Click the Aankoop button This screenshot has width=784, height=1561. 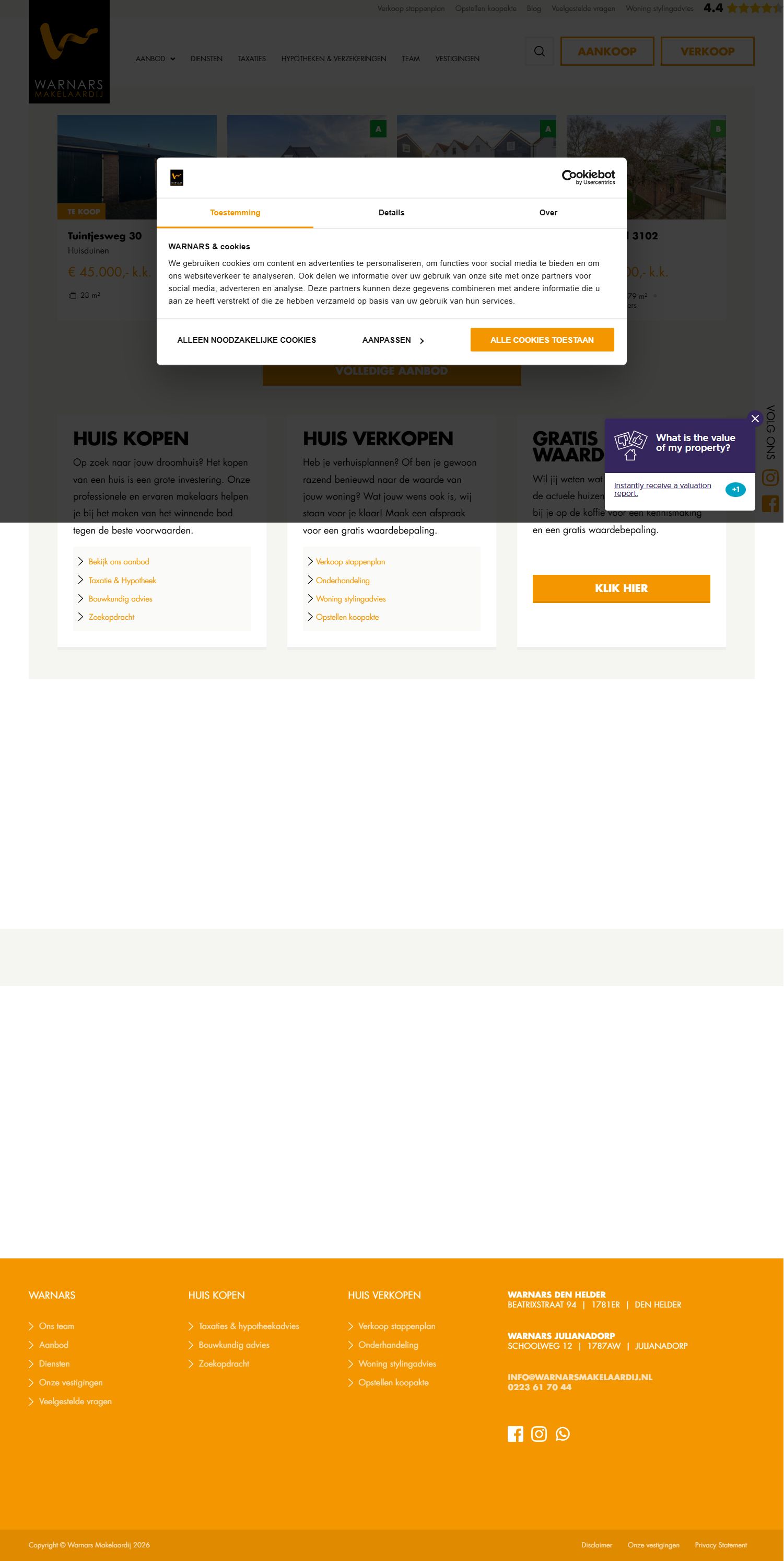(x=607, y=52)
